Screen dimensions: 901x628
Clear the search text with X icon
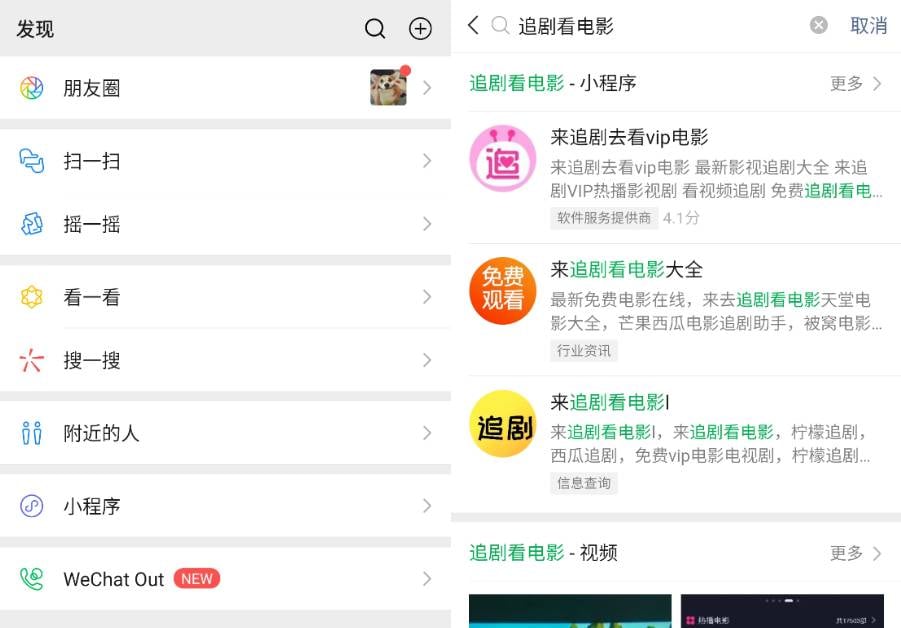coord(818,25)
